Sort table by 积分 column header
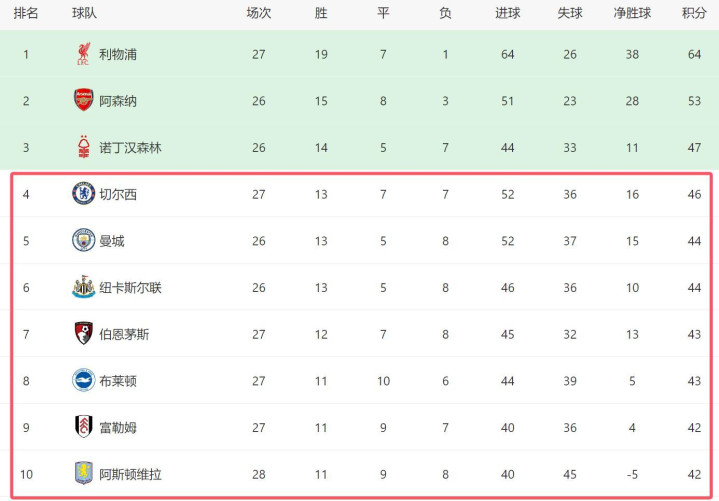This screenshot has height=501, width=719. (694, 14)
